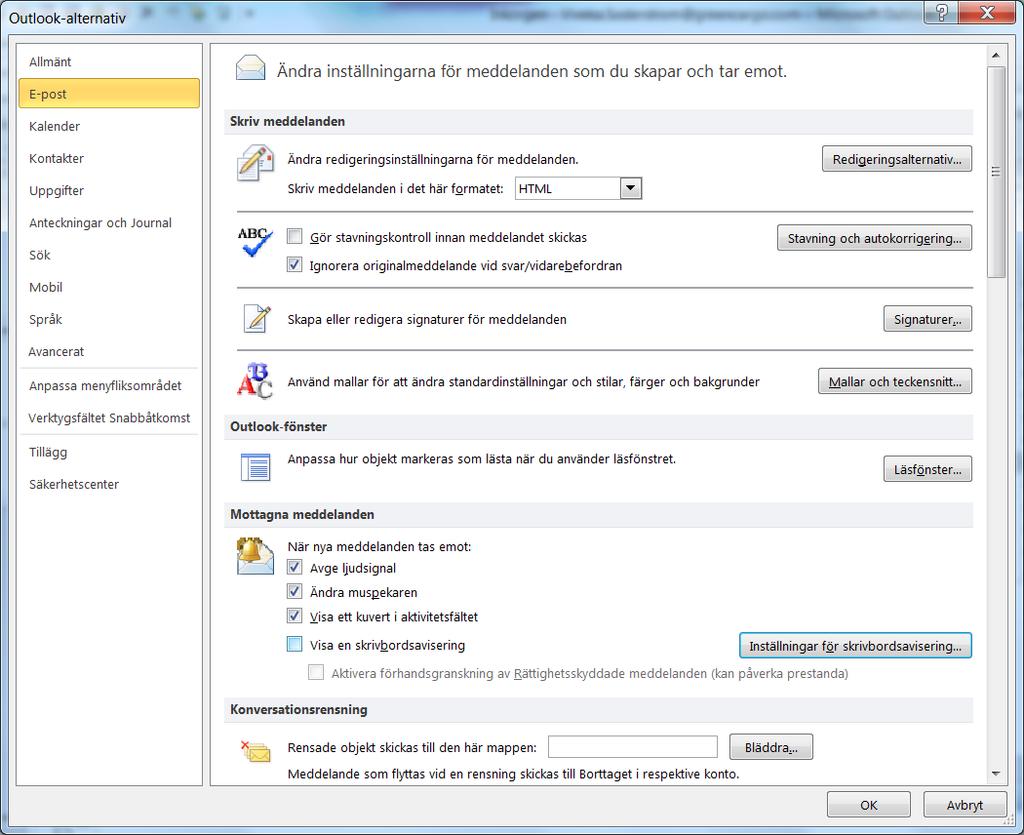The width and height of the screenshot is (1024, 835).
Task: Click the Läsfönster button
Action: coord(927,469)
